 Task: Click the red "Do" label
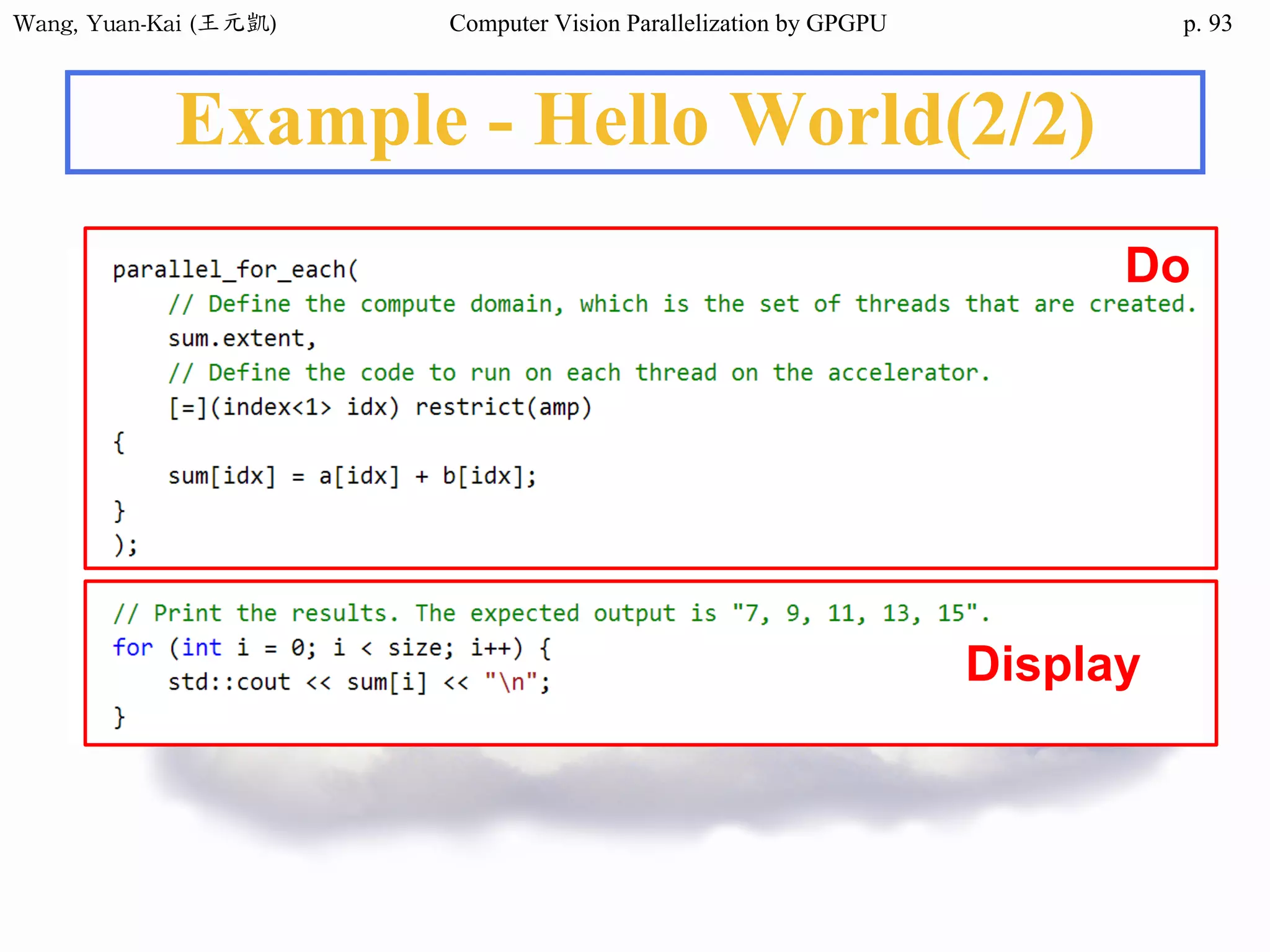[1157, 265]
